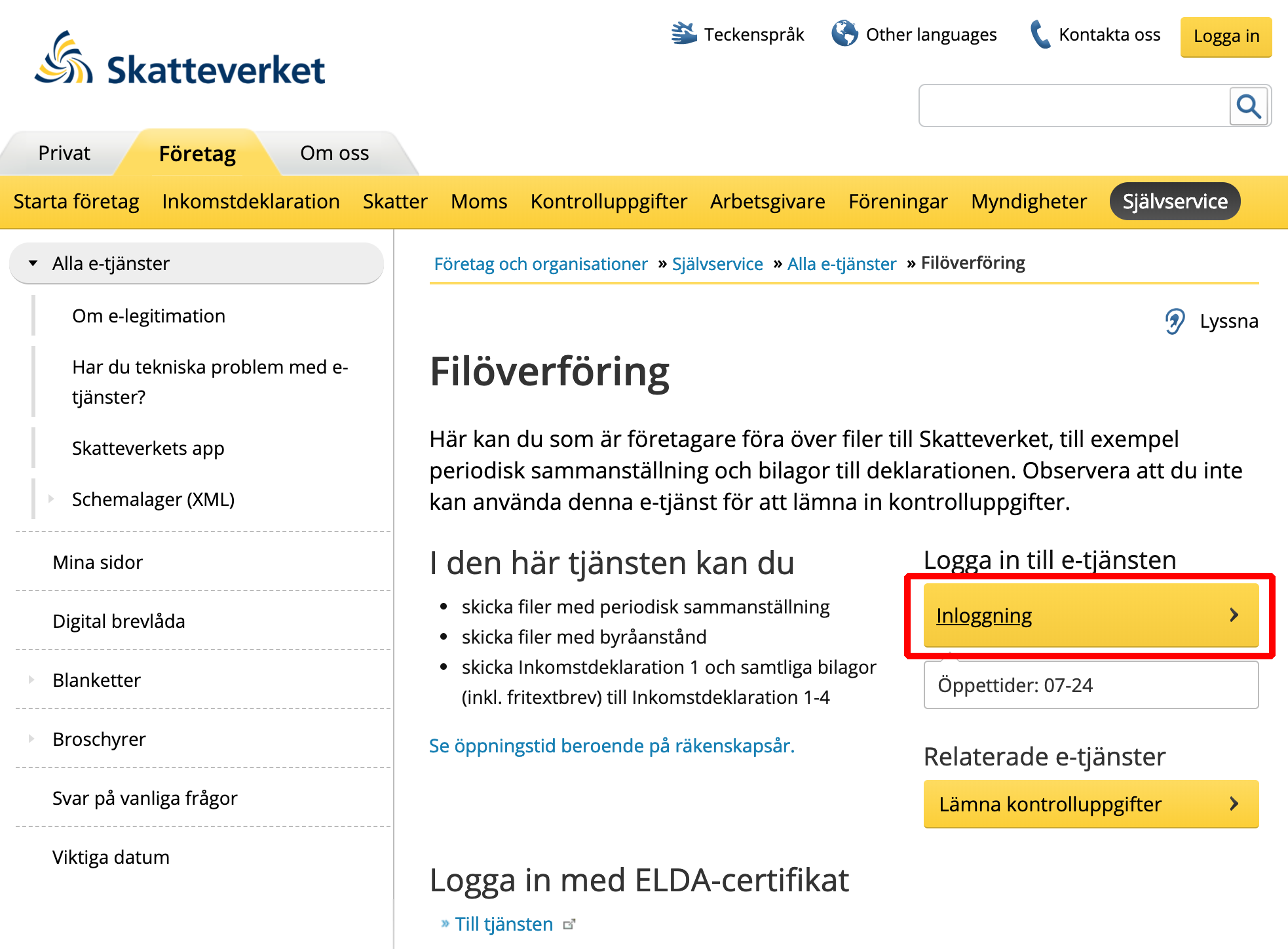This screenshot has width=1288, height=949.
Task: Open Blanketter in sidebar
Action: [x=96, y=680]
